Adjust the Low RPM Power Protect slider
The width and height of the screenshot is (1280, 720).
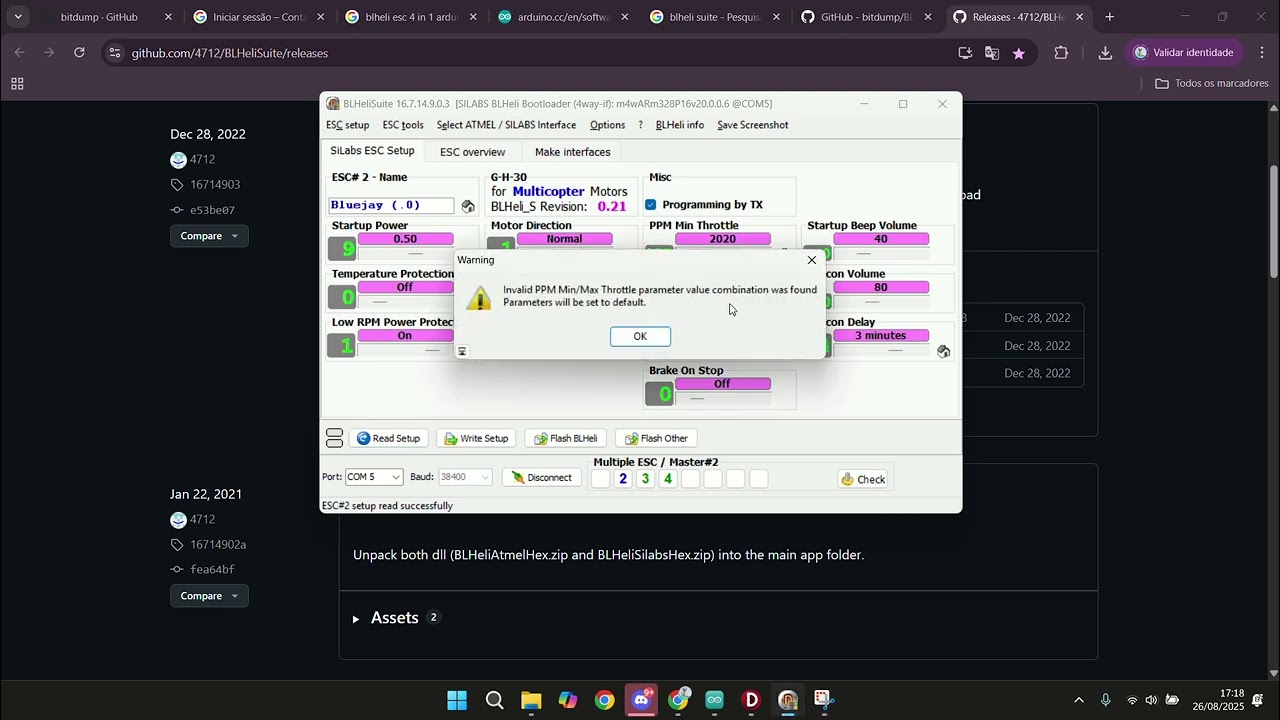[x=405, y=350]
